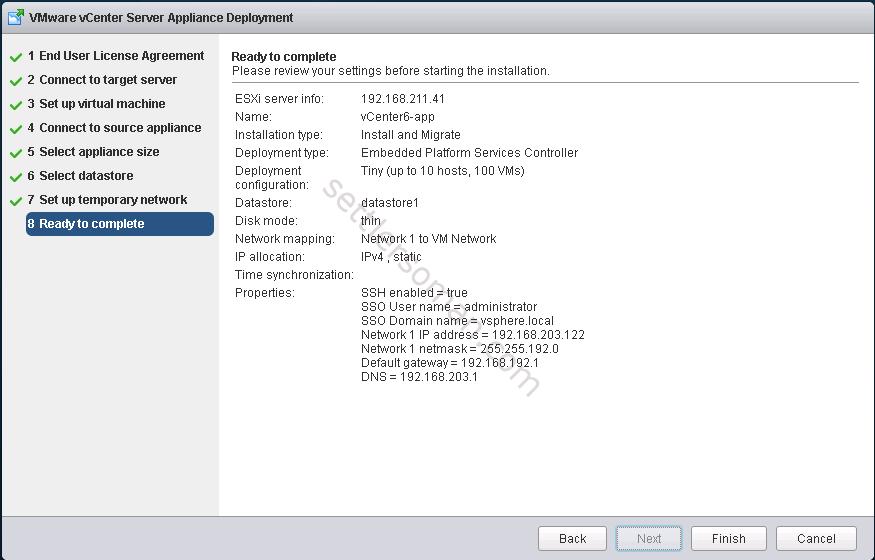
Task: Click the datastore1 value
Action: 390,202
